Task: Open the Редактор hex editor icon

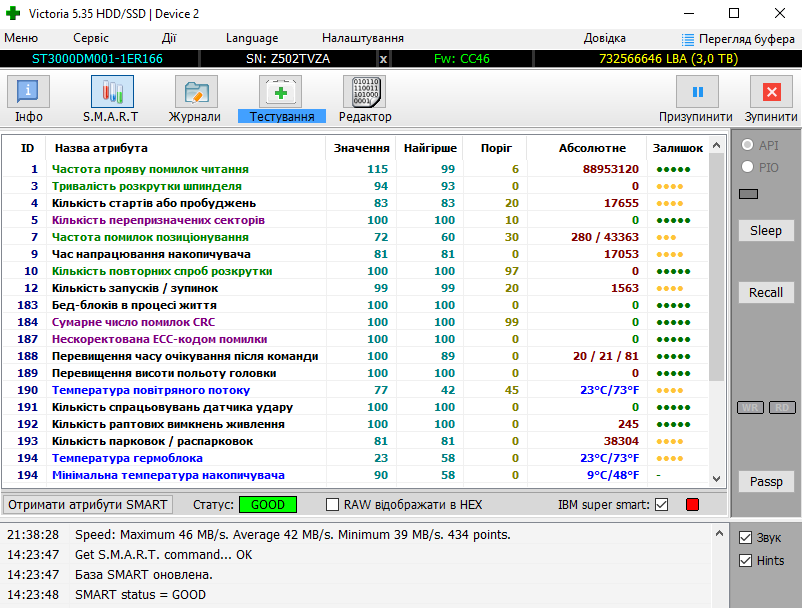Action: (x=365, y=93)
